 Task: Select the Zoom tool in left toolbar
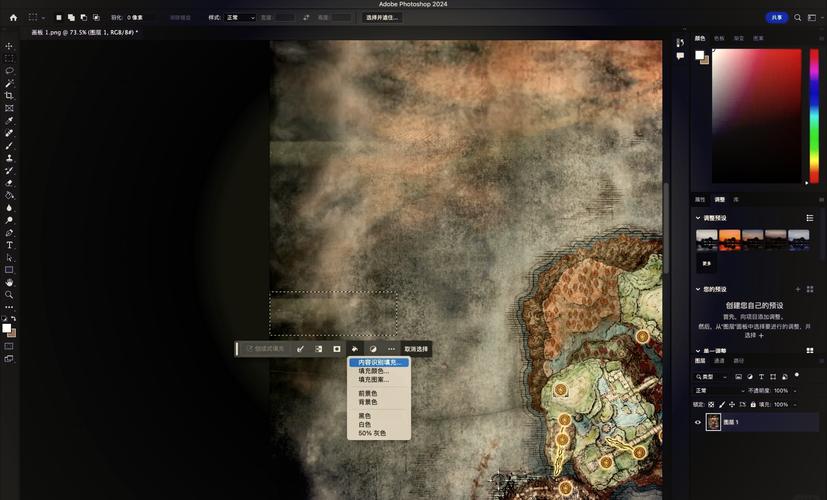(x=9, y=295)
